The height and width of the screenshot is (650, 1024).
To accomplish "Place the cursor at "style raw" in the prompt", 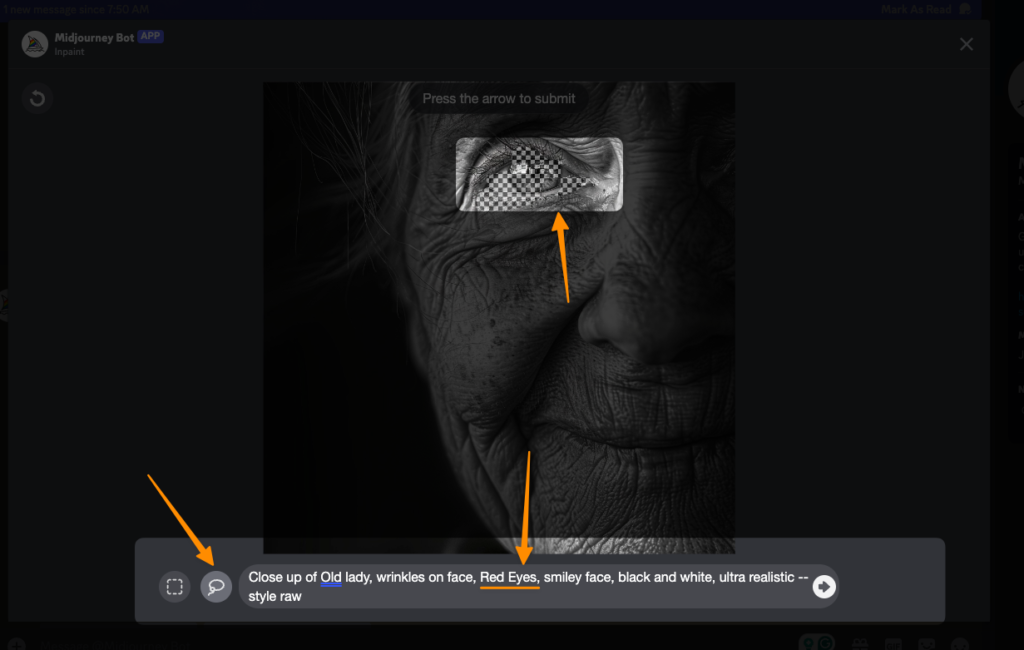I will point(275,596).
